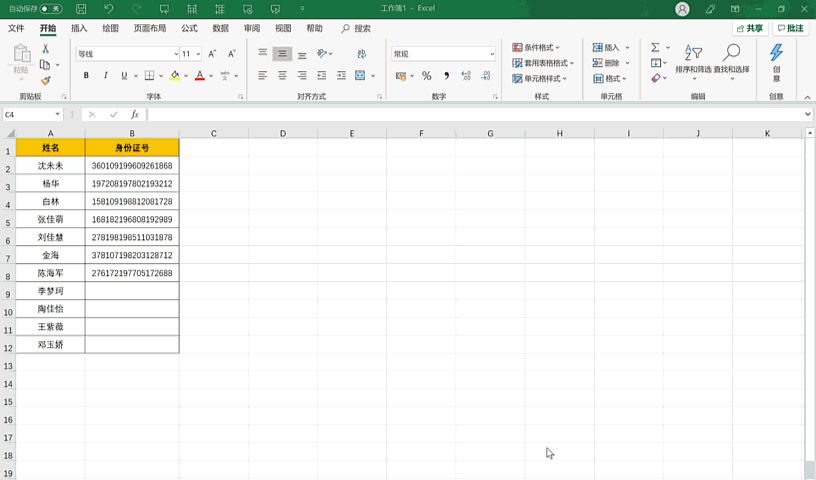Increase font size with the larger A icon
The height and width of the screenshot is (480, 816).
212,54
